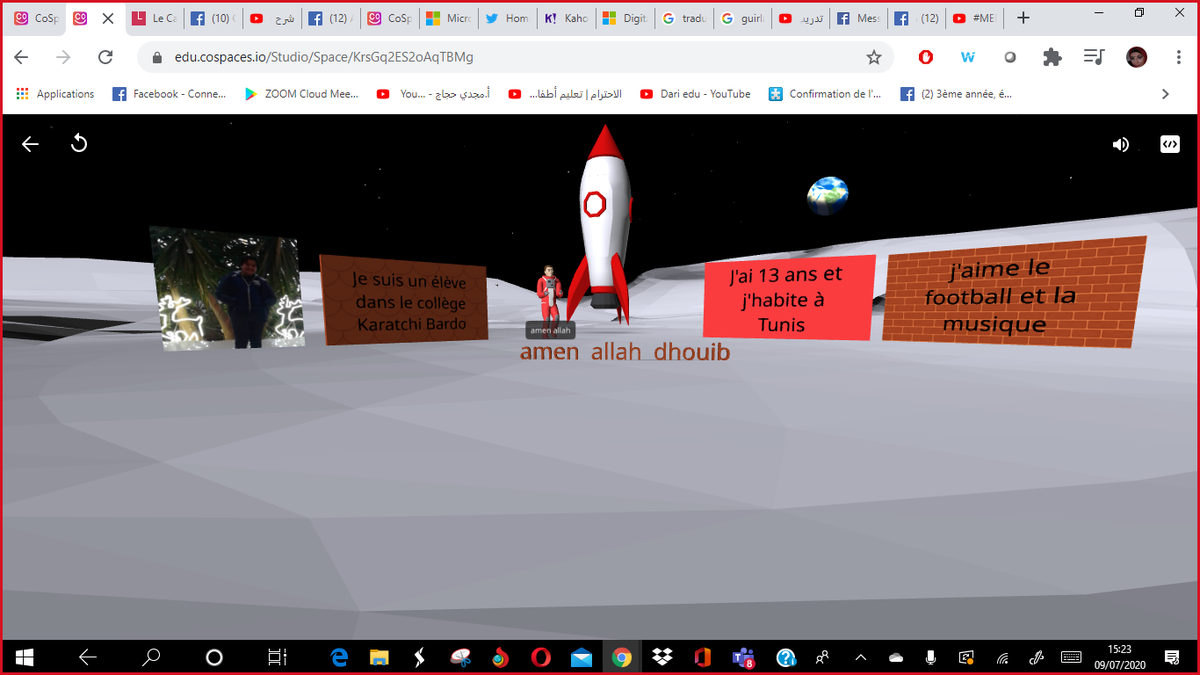Viewport: 1200px width, 675px height.
Task: Restart the CoSpaces scene with the reload icon
Action: click(79, 144)
